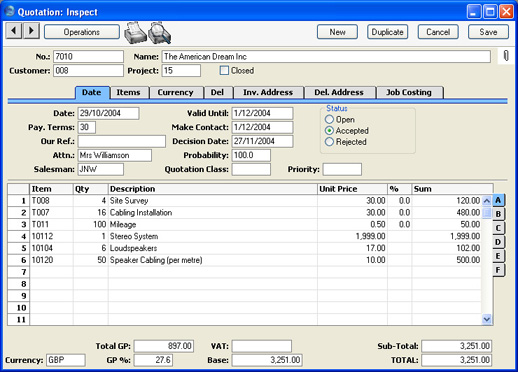Click the Make Contact date field
This screenshot has width=518, height=372.
point(262,127)
